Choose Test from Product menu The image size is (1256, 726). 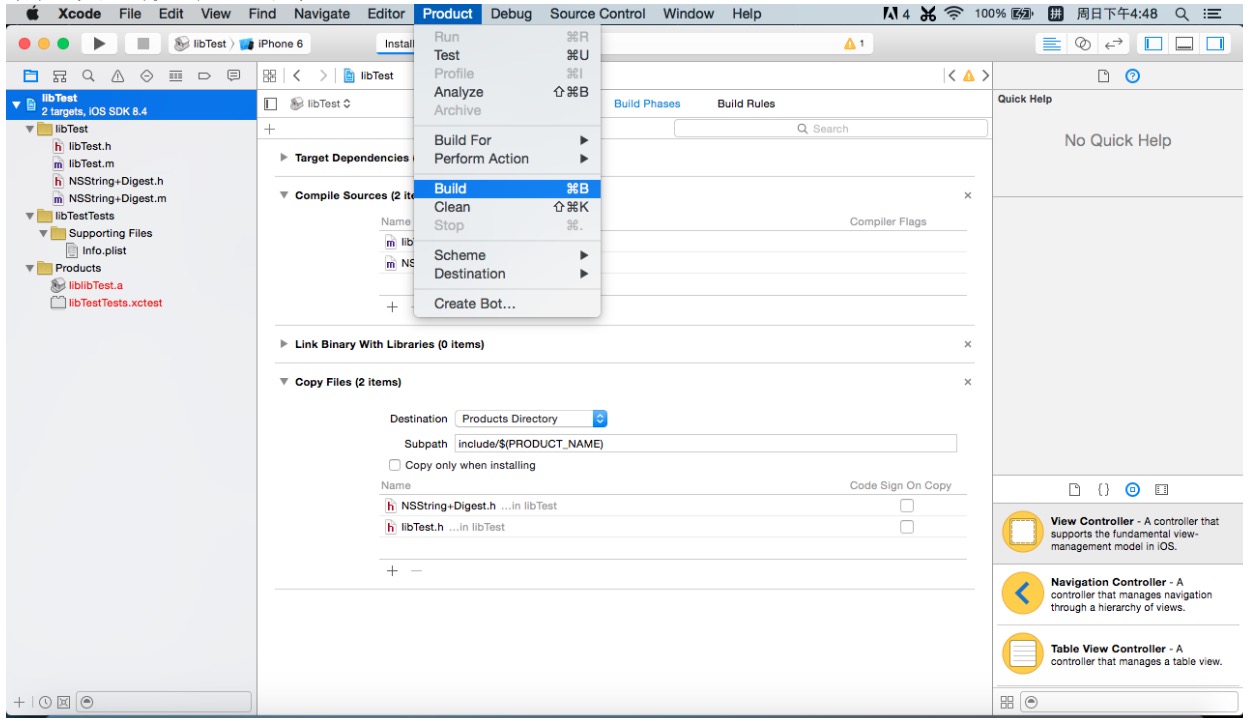click(x=507, y=55)
